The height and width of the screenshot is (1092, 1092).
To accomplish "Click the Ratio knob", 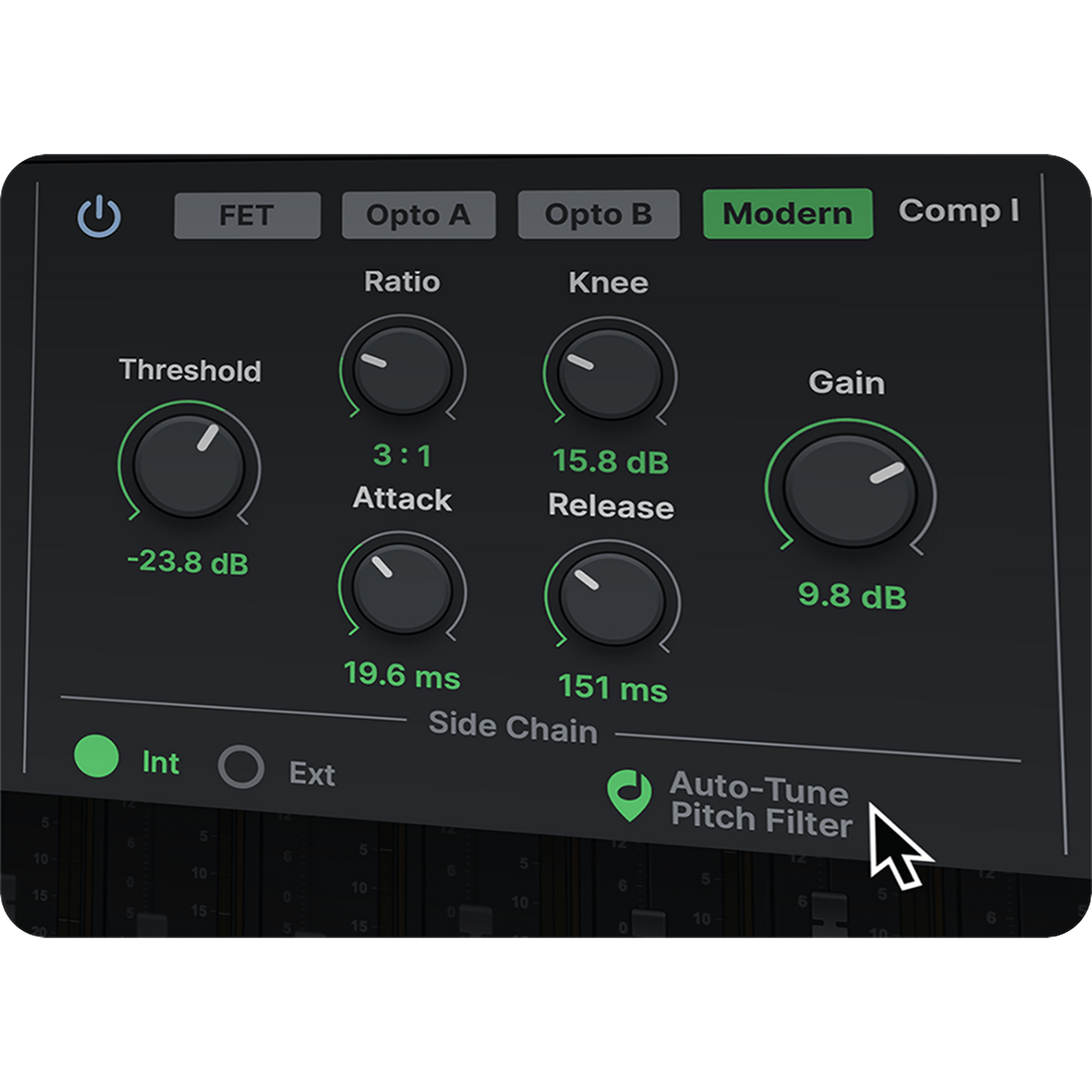I will click(x=402, y=371).
